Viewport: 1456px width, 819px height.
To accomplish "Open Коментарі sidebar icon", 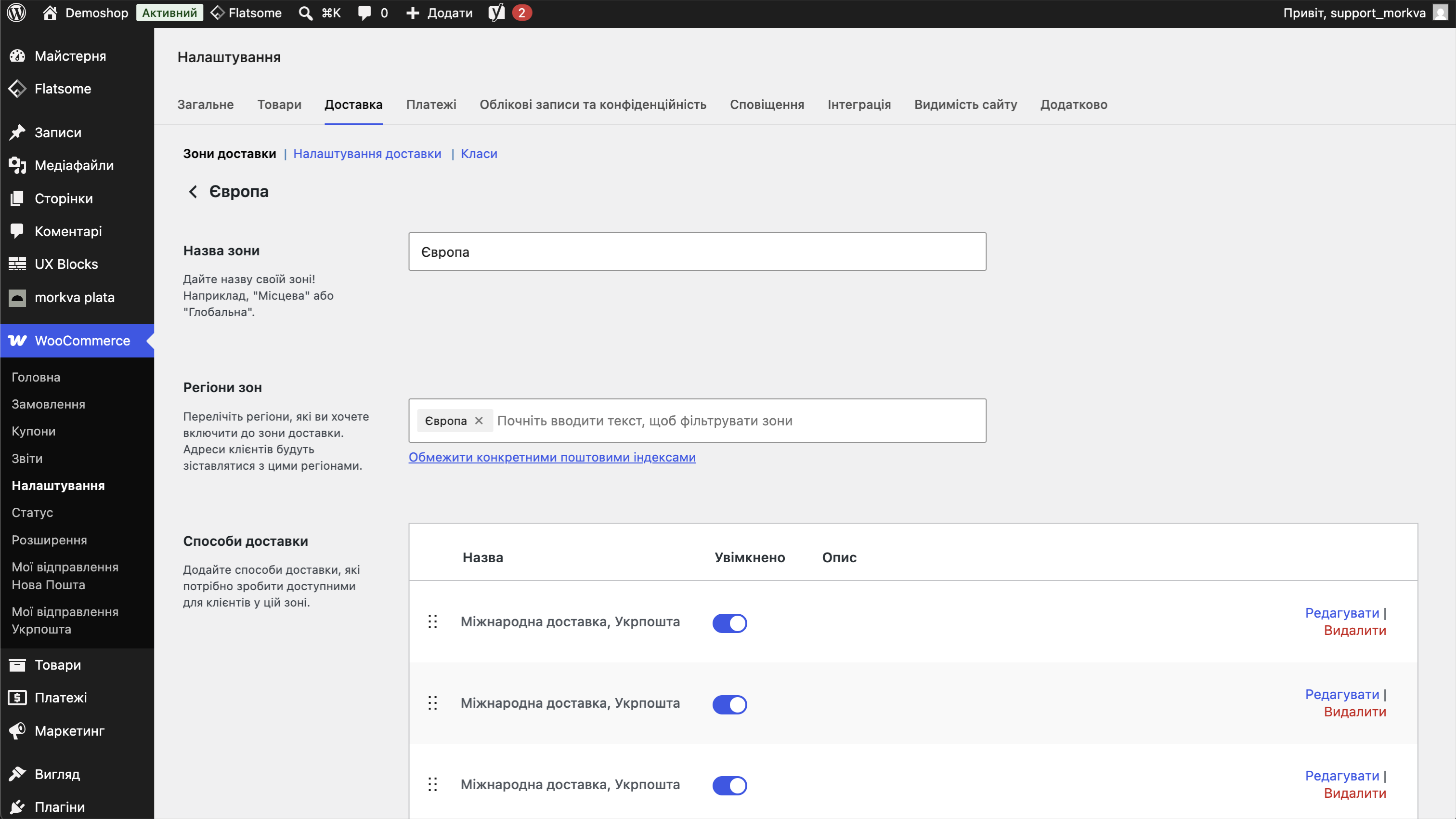I will (x=17, y=231).
